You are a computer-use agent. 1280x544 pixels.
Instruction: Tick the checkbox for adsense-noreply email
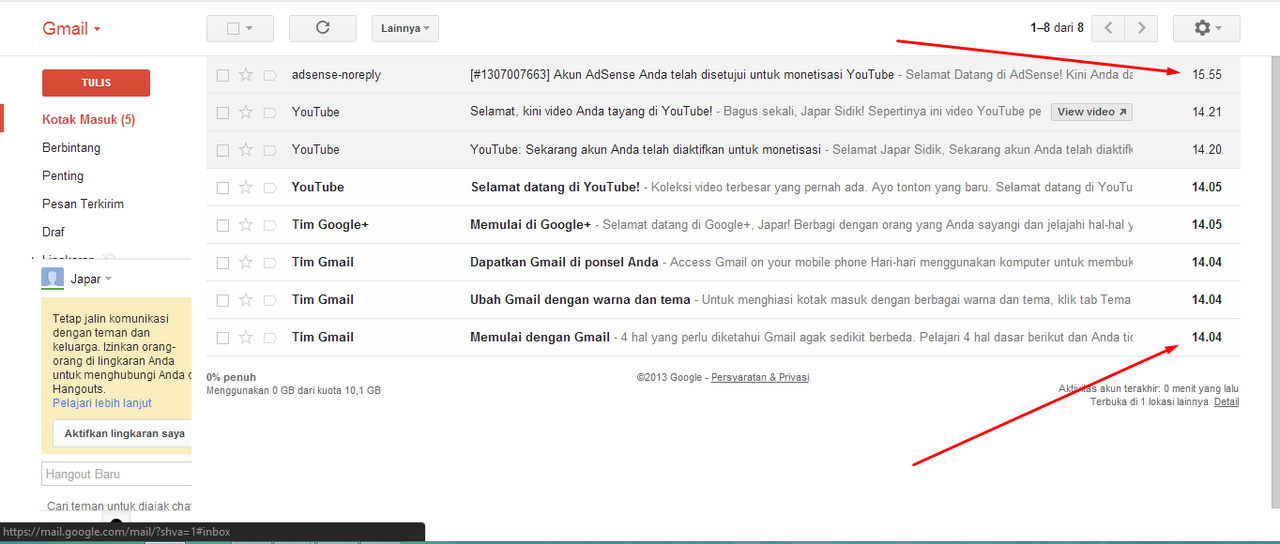click(x=223, y=75)
